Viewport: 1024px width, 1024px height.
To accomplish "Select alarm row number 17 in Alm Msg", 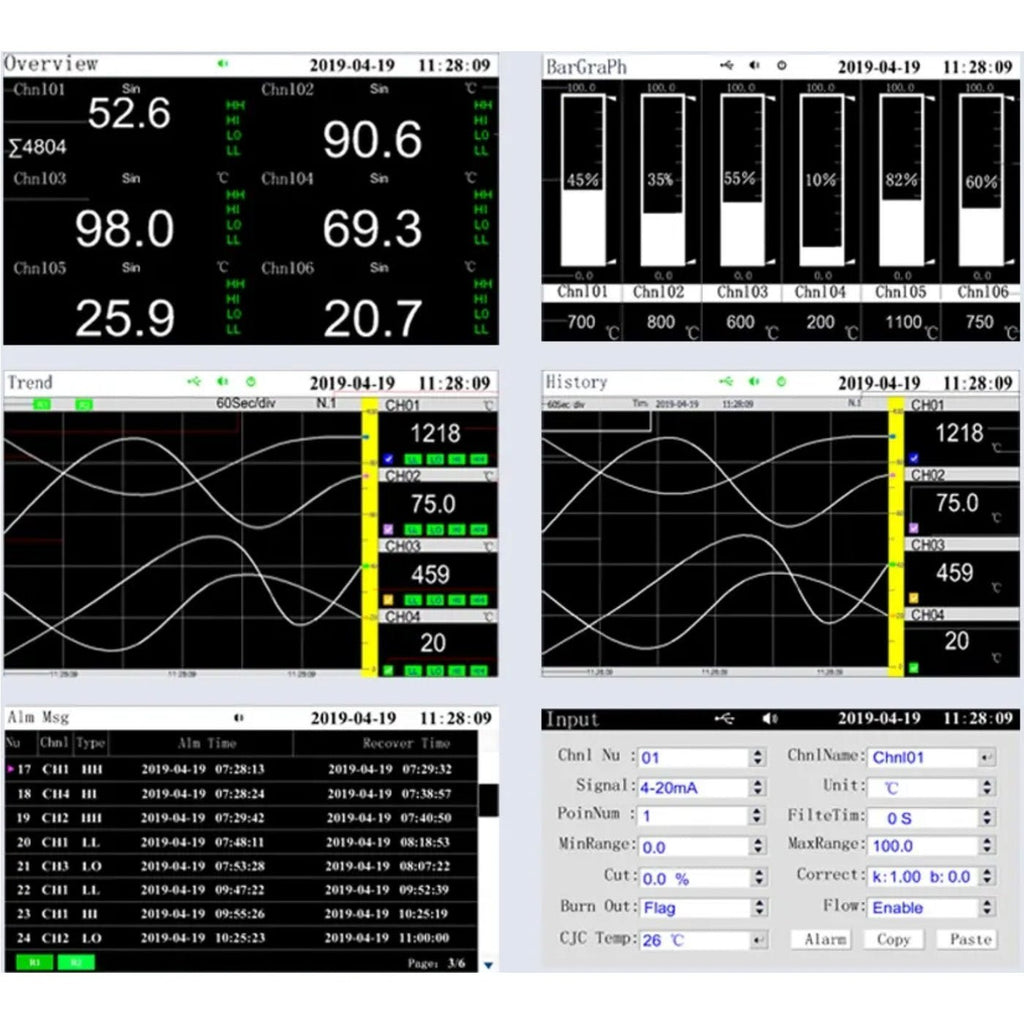I will tap(241, 769).
